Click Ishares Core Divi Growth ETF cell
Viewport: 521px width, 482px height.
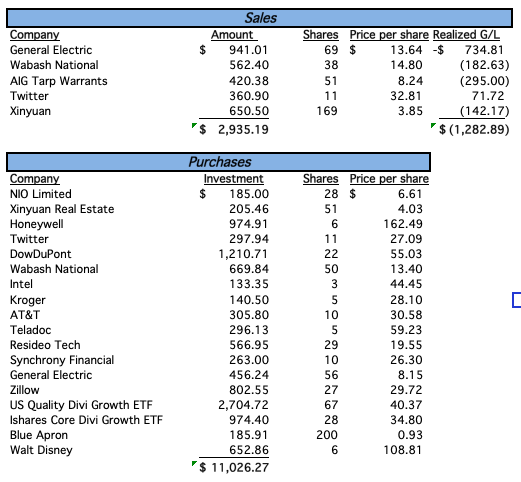[x=86, y=420]
